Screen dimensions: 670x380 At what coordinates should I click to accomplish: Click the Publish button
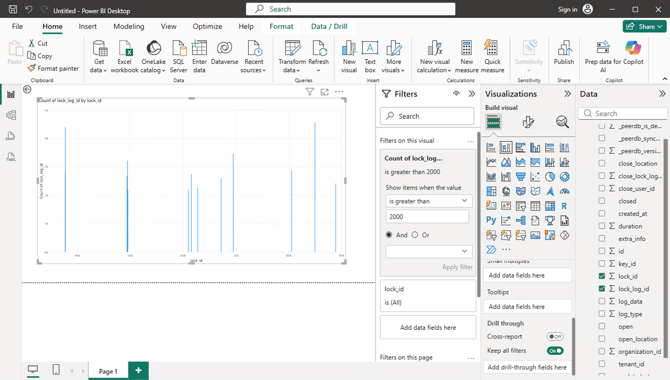pos(564,53)
